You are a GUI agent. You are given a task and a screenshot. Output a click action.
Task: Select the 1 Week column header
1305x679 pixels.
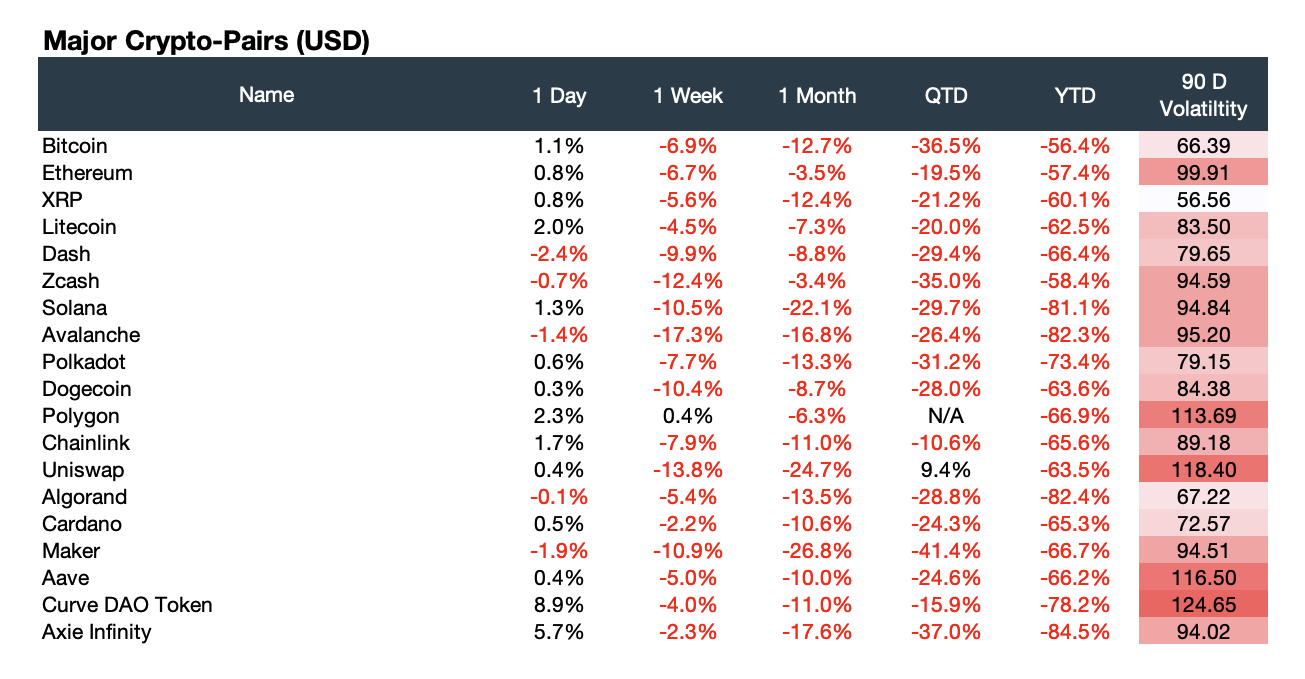pyautogui.click(x=688, y=96)
